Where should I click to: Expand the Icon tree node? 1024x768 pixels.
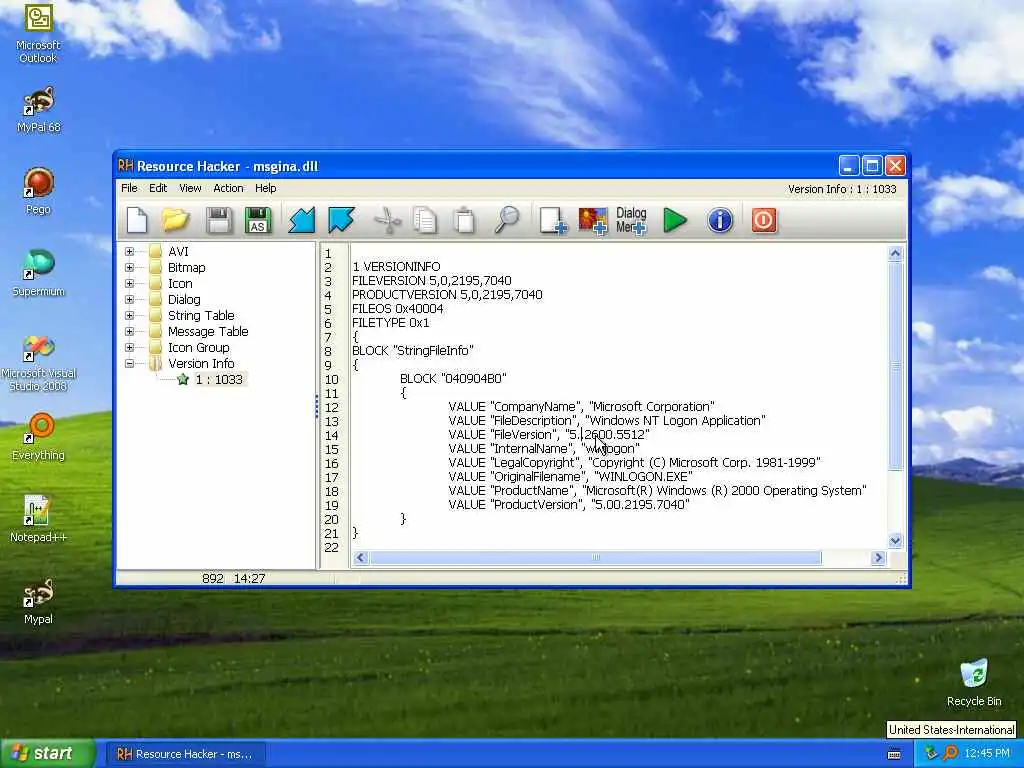(129, 283)
